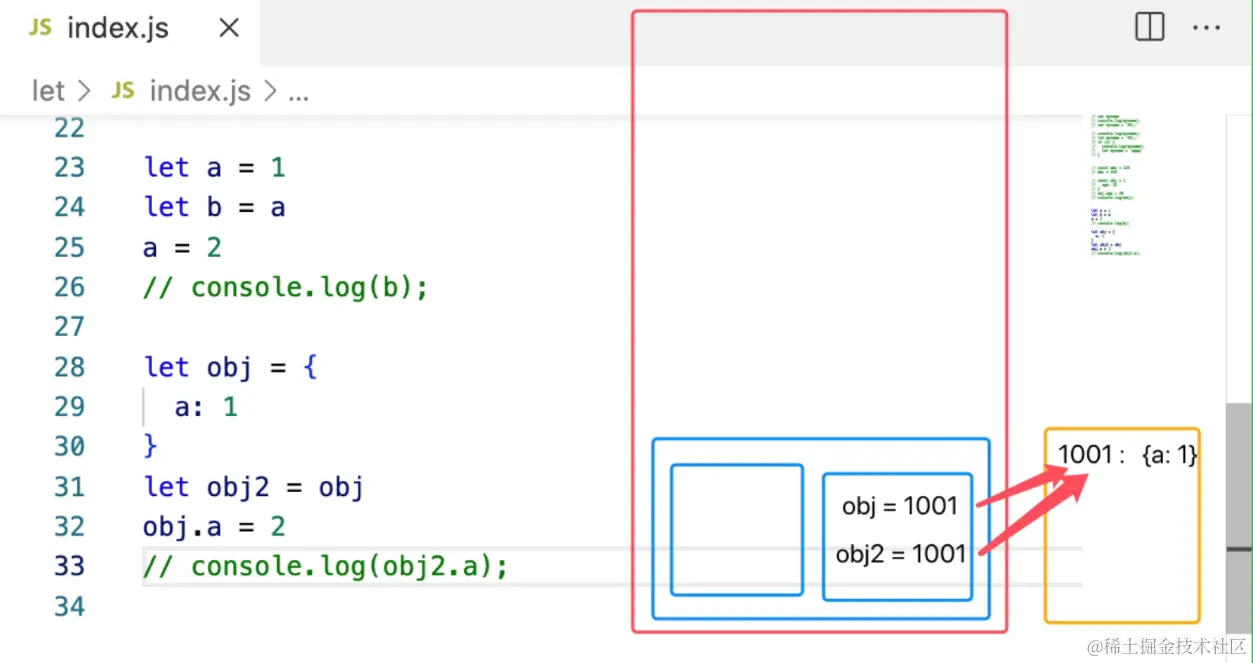
Task: Close the index.js tab
Action: [229, 29]
